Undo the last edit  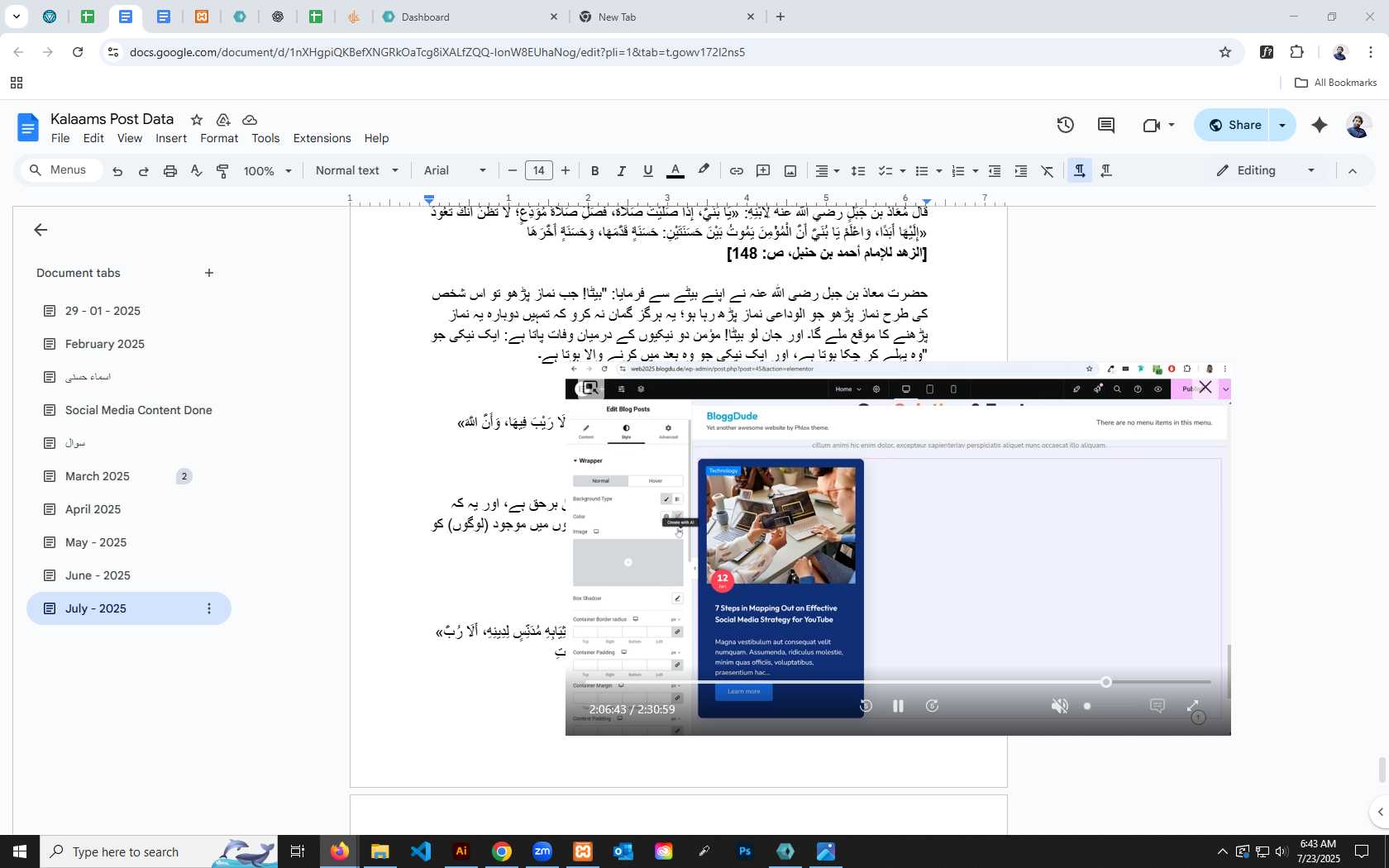pos(117,171)
